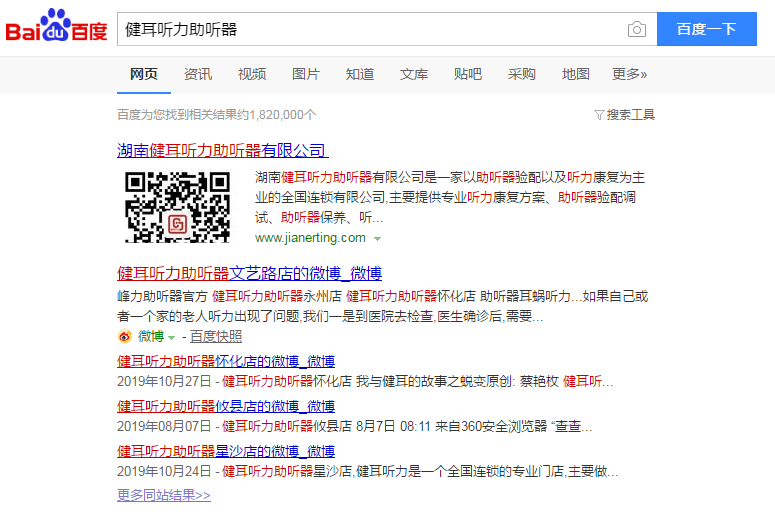Open the 贴吧 tab
The image size is (775, 521).
tap(468, 74)
